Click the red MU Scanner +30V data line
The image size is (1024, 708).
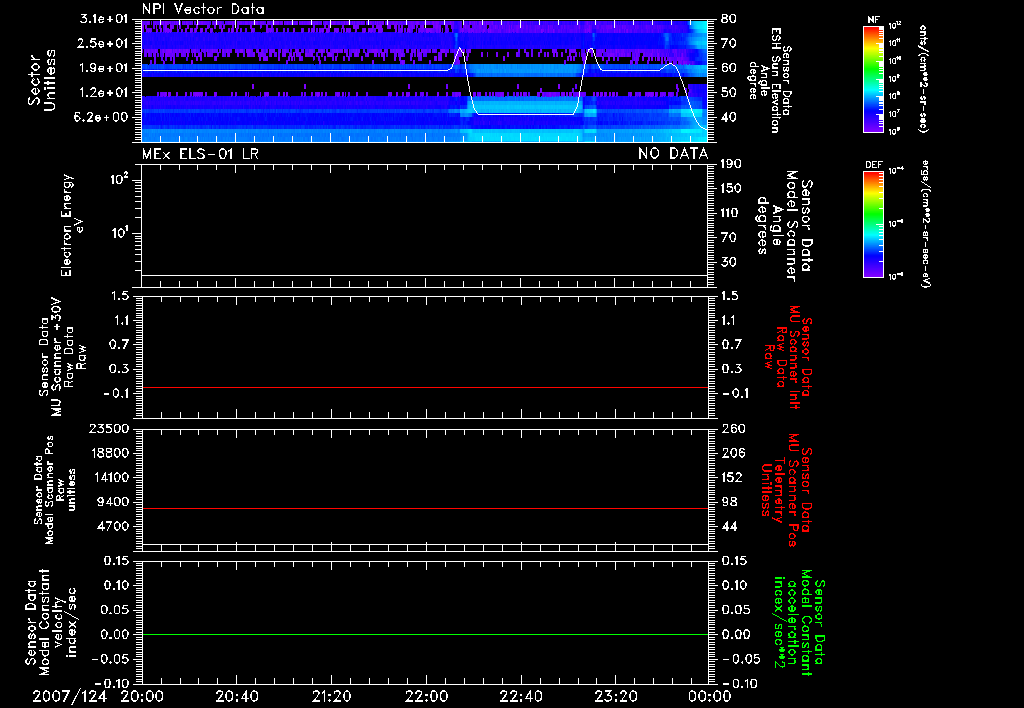coord(424,387)
